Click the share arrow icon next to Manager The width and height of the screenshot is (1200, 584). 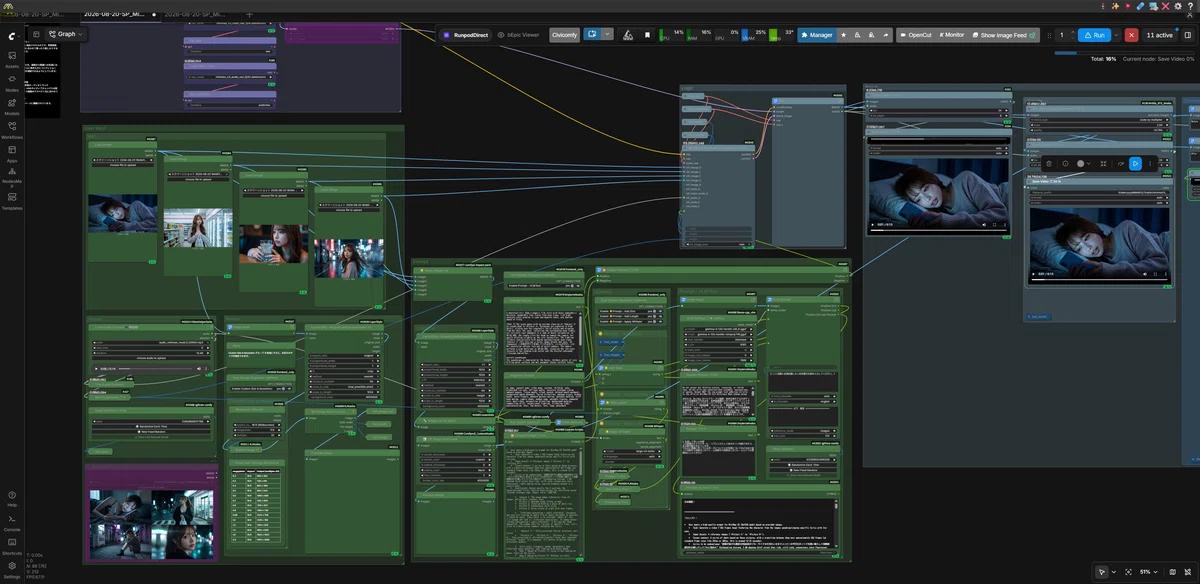point(885,35)
